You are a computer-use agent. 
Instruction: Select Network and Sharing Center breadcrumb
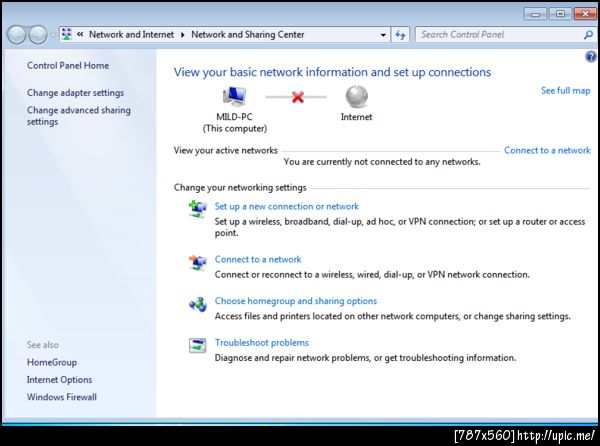[x=248, y=34]
